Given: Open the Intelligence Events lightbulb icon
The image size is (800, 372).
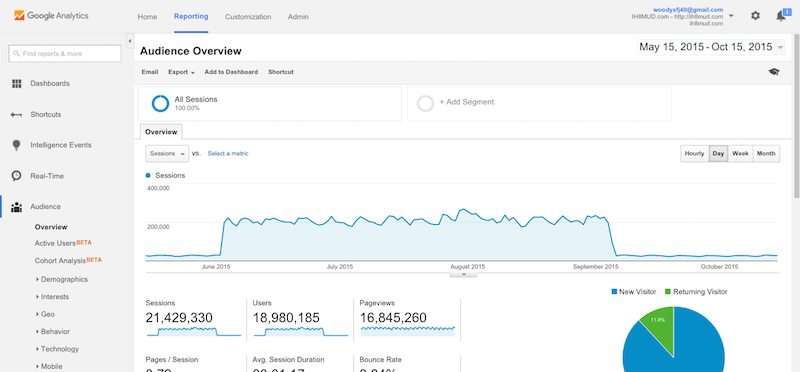Looking at the screenshot, I should pyautogui.click(x=16, y=145).
